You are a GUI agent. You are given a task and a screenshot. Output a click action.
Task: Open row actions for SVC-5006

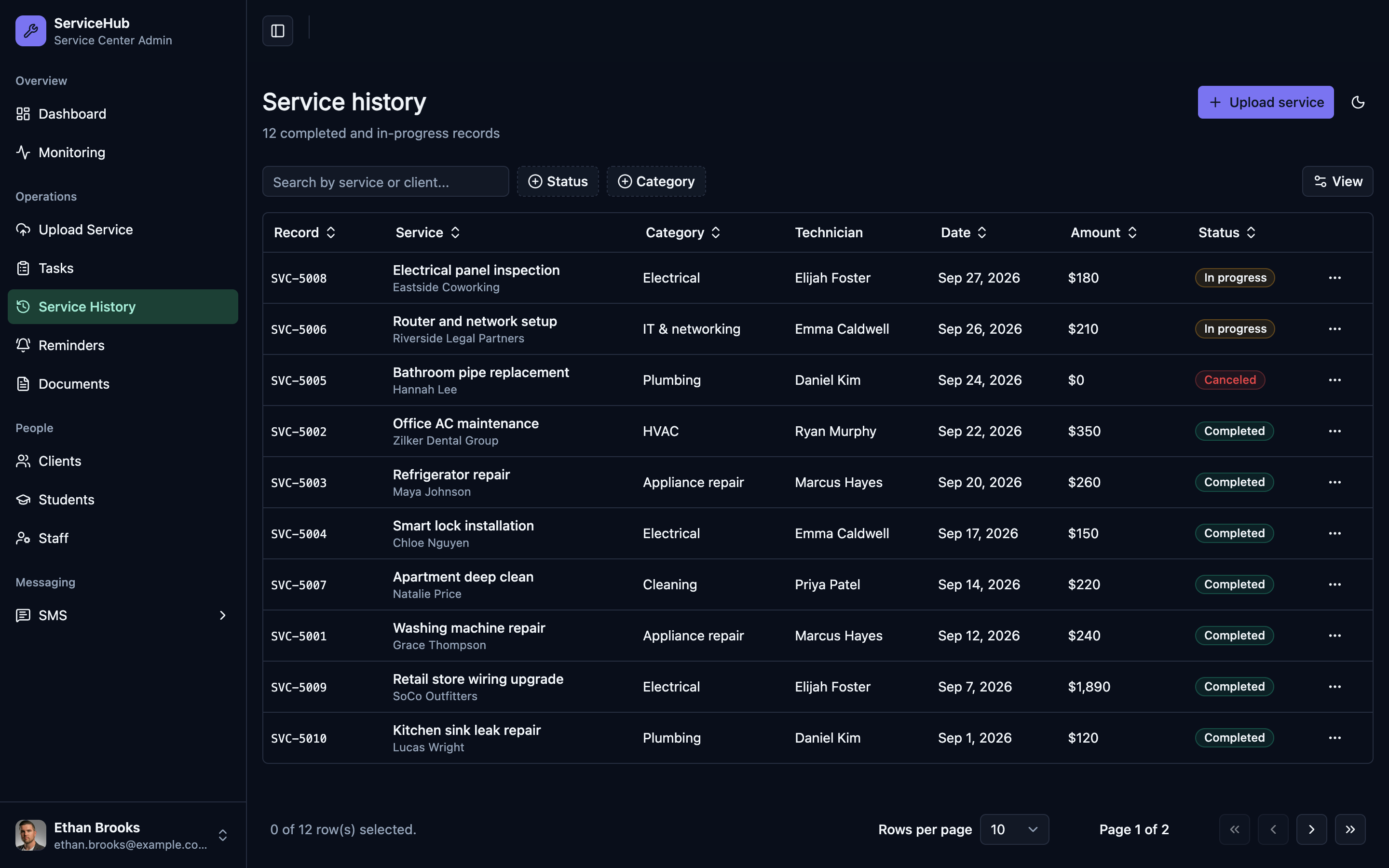coord(1335,329)
